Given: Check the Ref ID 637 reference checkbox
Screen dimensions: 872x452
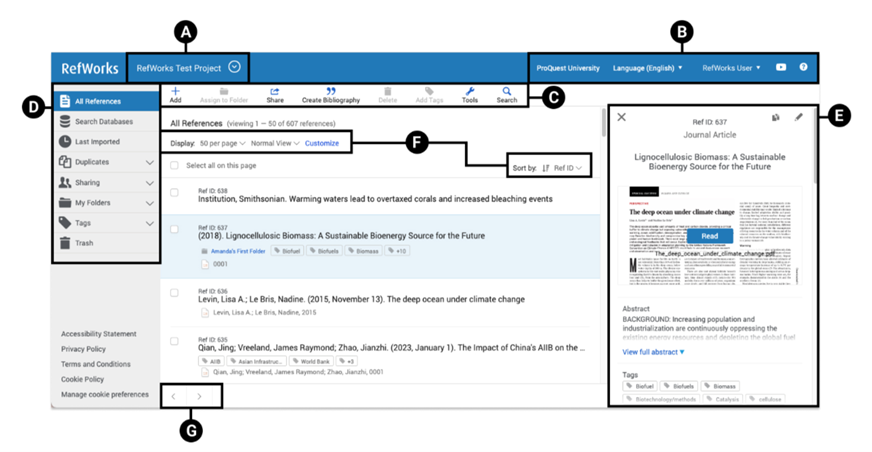Looking at the screenshot, I should point(174,229).
